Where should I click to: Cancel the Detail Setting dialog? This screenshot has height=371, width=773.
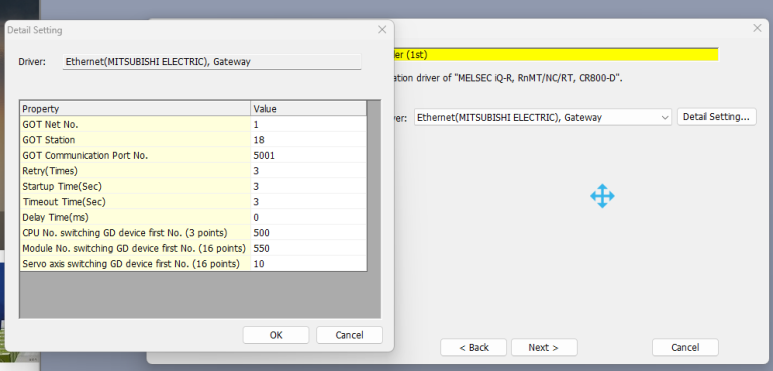pos(349,335)
